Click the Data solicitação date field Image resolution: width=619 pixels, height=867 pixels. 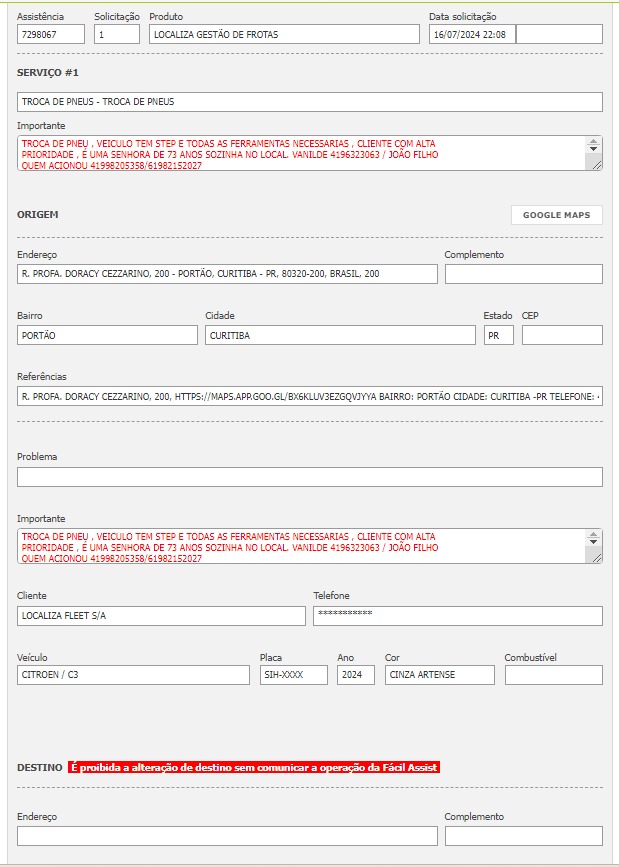click(472, 34)
